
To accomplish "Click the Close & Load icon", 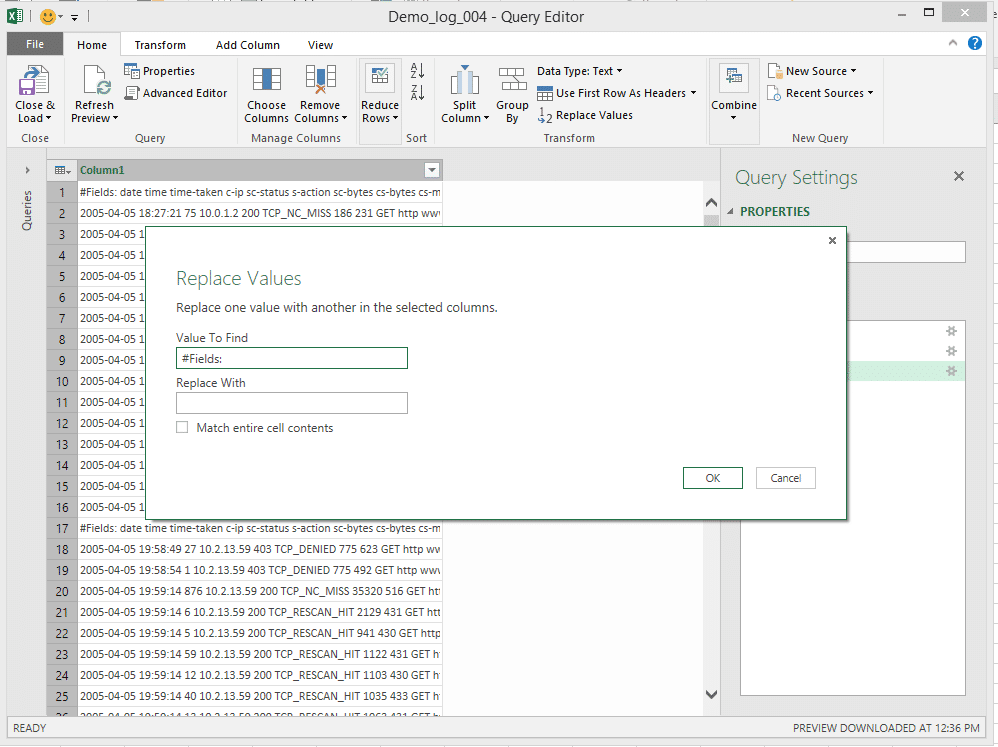I will (x=34, y=80).
